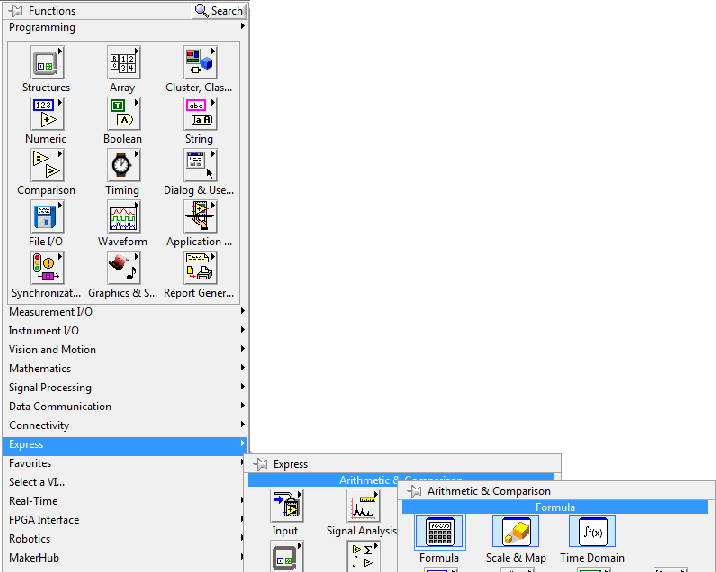716x572 pixels.
Task: Expand the Vision and Motion category
Action: tap(126, 349)
